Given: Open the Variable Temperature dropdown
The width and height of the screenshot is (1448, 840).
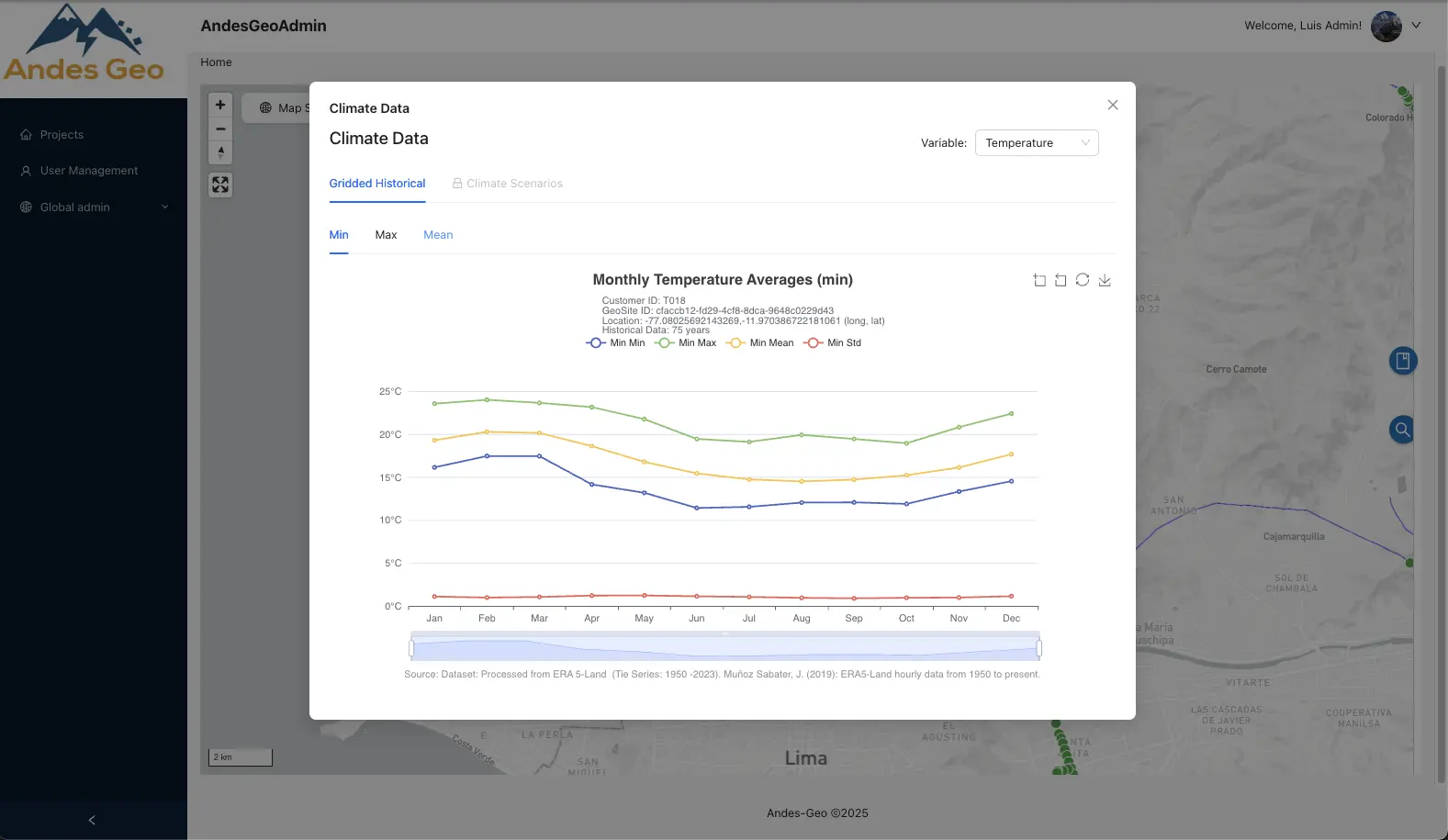Looking at the screenshot, I should [1037, 143].
